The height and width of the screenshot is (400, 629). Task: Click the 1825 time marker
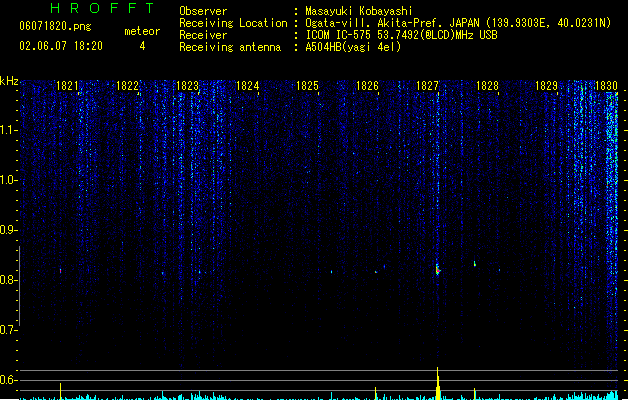tap(307, 86)
